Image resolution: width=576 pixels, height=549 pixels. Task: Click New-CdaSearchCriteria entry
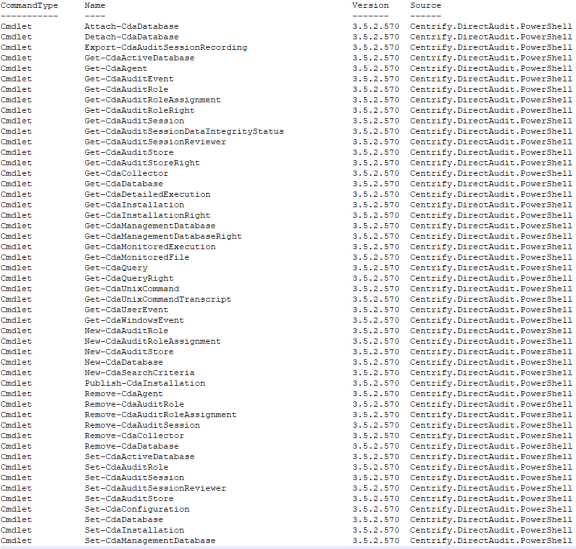(x=139, y=373)
